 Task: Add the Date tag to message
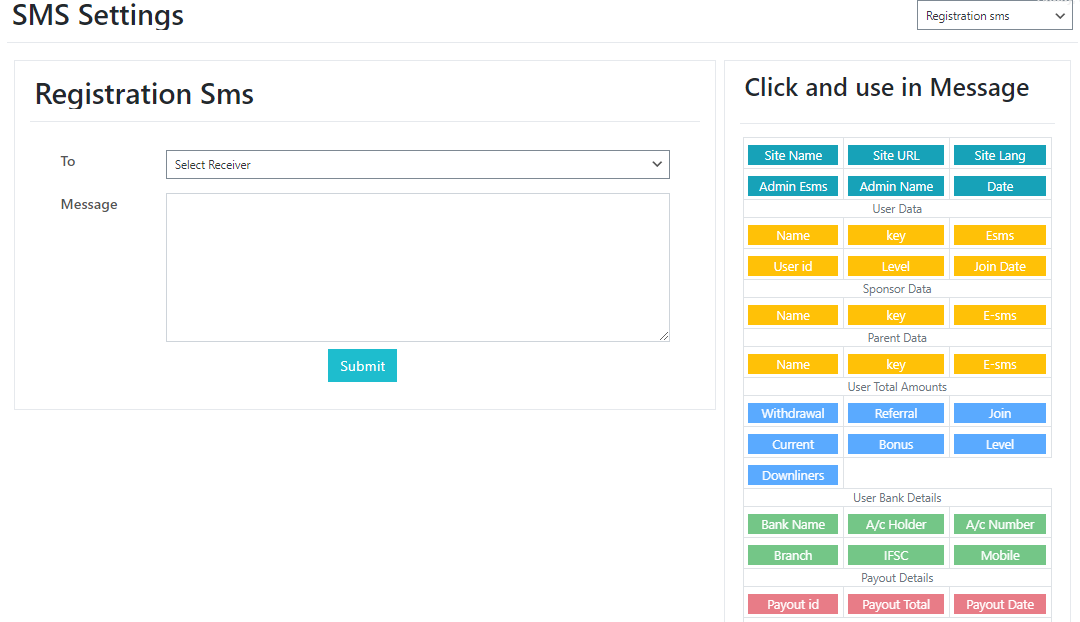click(x=999, y=186)
